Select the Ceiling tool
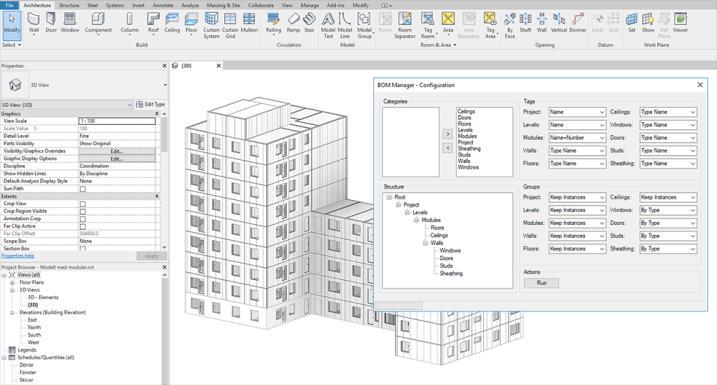717x385 pixels. point(172,23)
